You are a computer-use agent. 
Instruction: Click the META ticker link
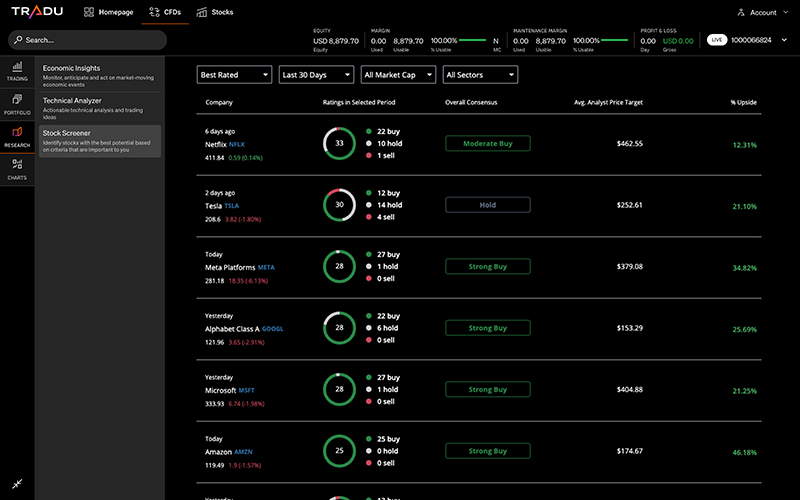coord(266,267)
